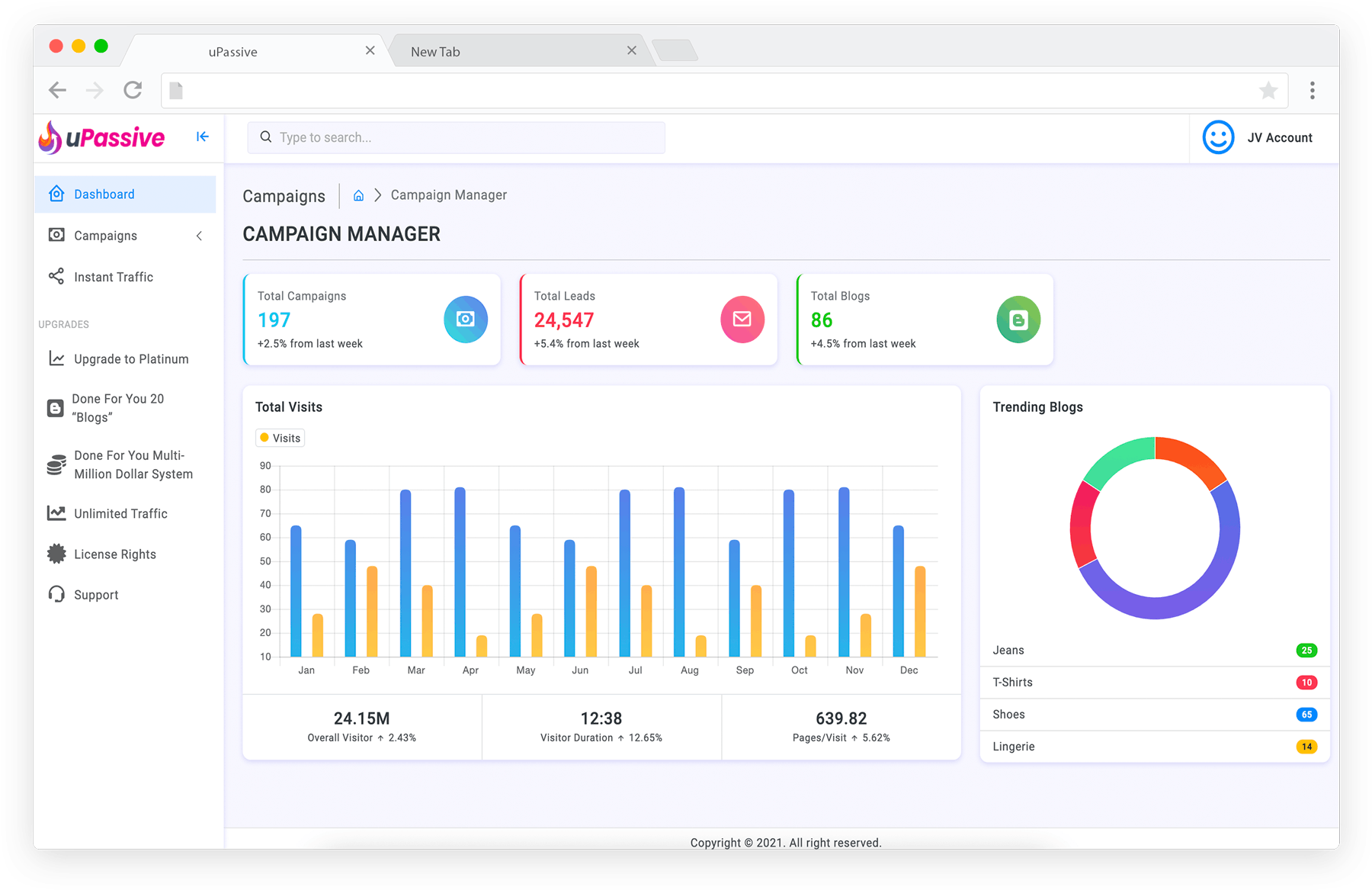Viewport: 1372px width, 890px height.
Task: Open the JV Account menu
Action: pos(1279,138)
